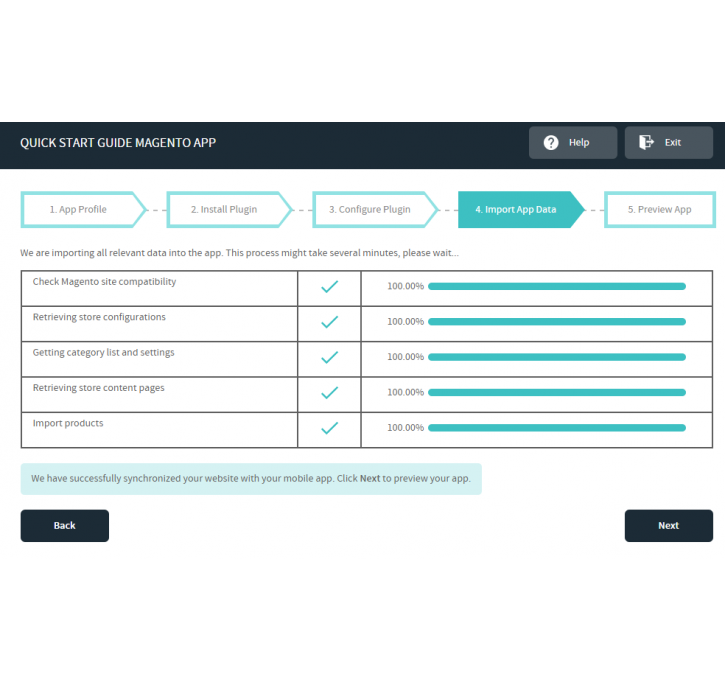725x680 pixels.
Task: Click the successfully synchronized message banner
Action: 251,479
